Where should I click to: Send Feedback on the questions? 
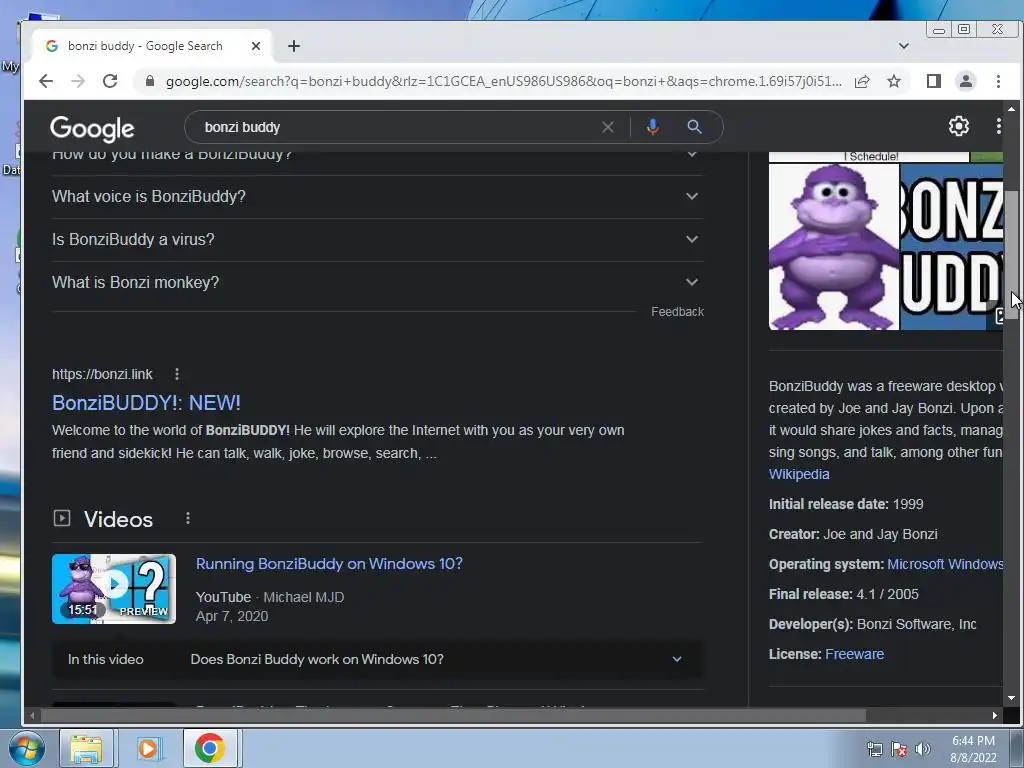click(x=677, y=312)
